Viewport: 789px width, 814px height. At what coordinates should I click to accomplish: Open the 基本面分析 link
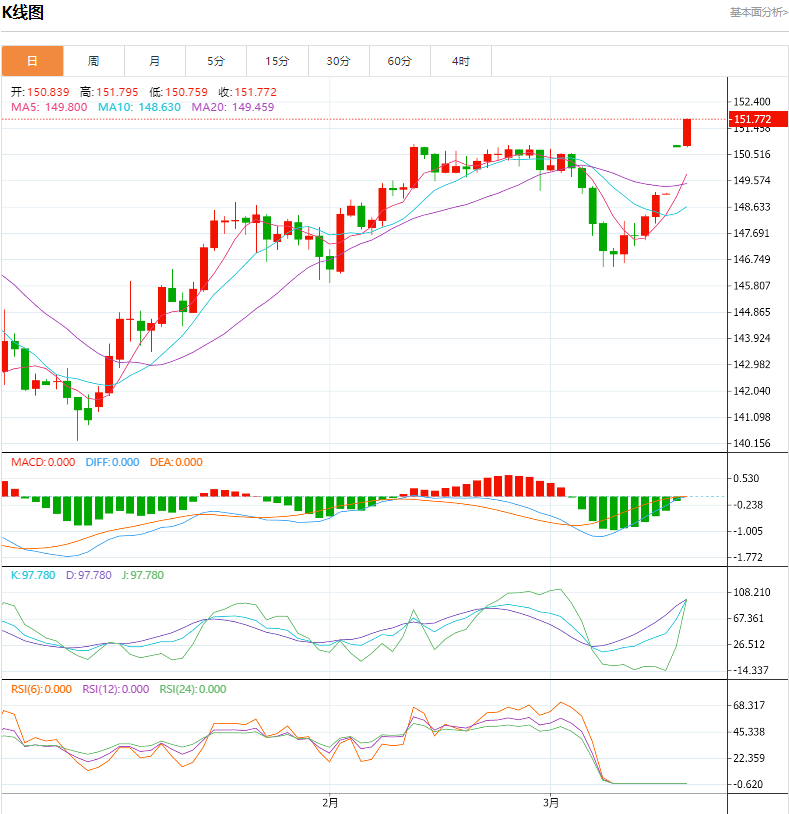(x=757, y=12)
